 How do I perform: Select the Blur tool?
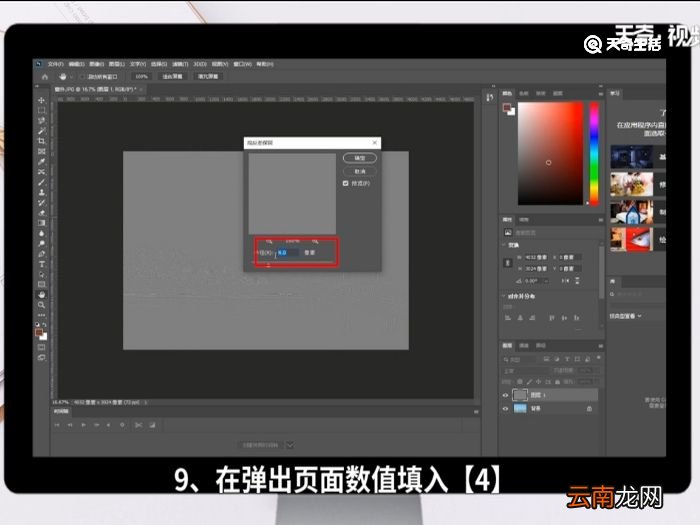tap(41, 233)
